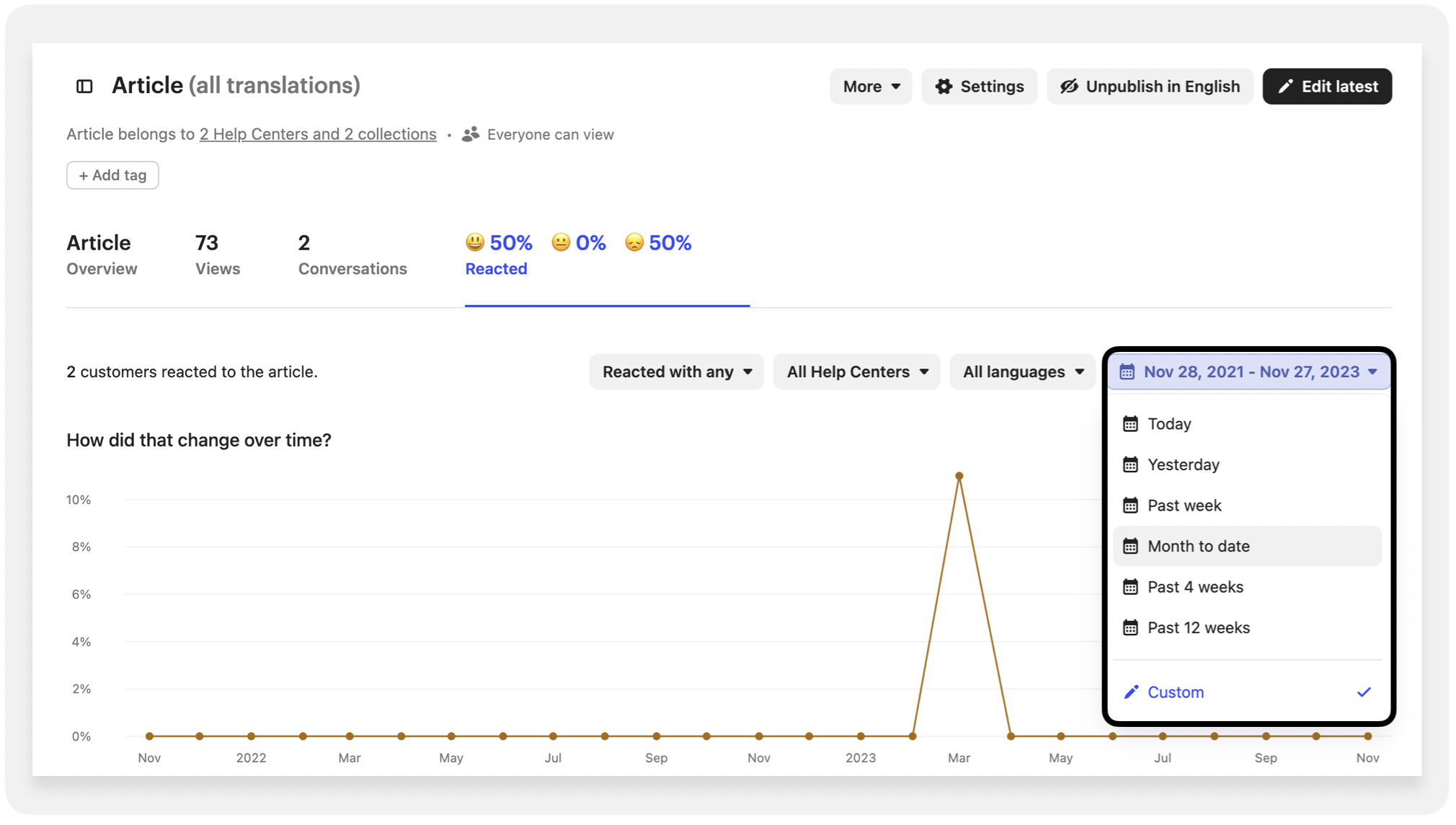1456x825 pixels.
Task: Select Today from date options
Action: click(1248, 424)
